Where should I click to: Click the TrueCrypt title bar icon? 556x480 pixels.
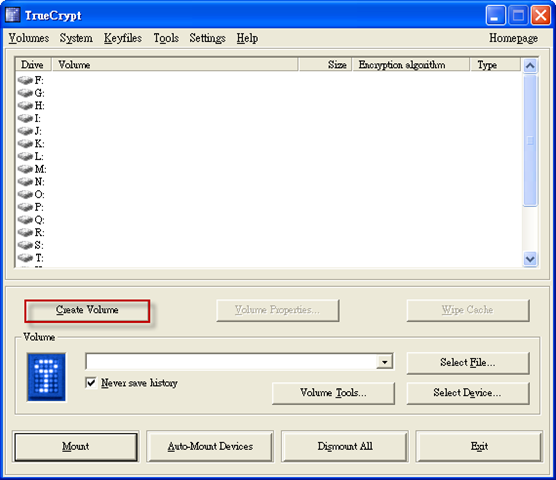point(13,15)
